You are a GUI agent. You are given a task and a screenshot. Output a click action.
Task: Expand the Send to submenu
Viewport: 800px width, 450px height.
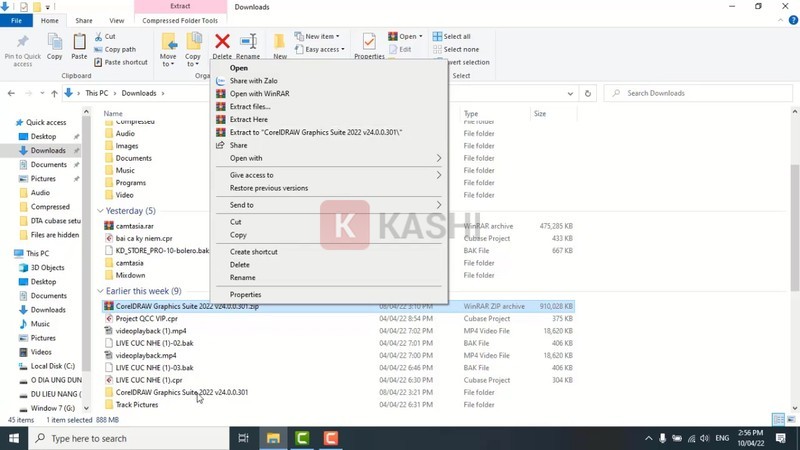point(329,205)
